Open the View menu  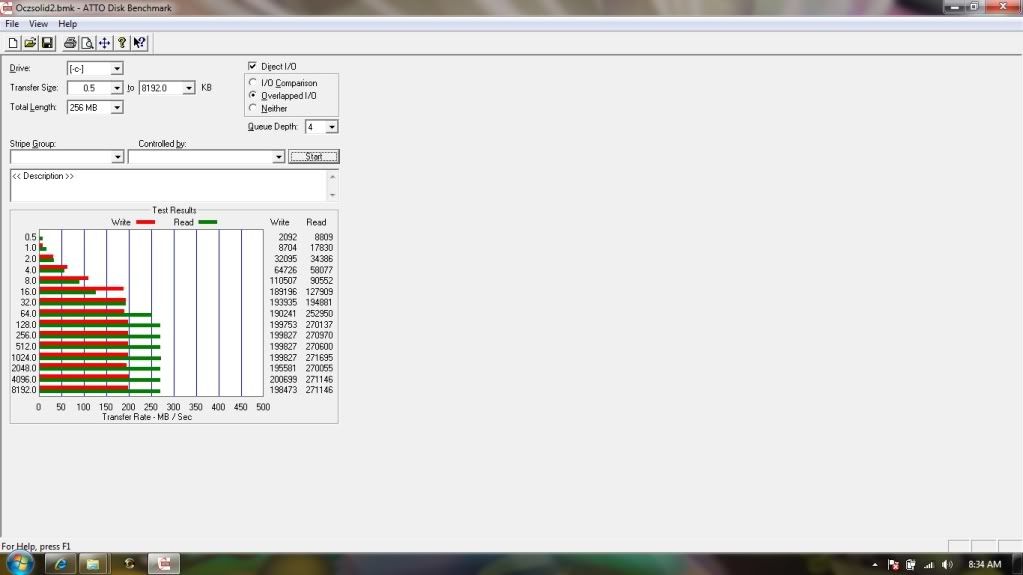(x=38, y=24)
